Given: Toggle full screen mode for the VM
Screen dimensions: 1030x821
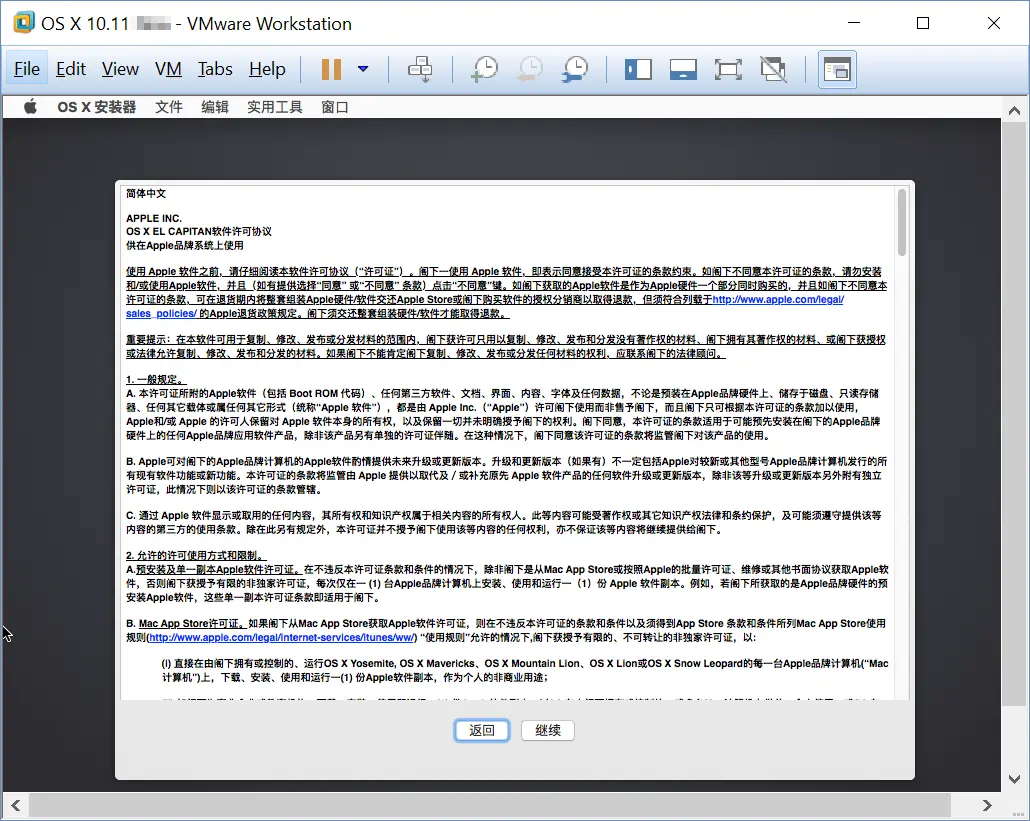Looking at the screenshot, I should (728, 69).
